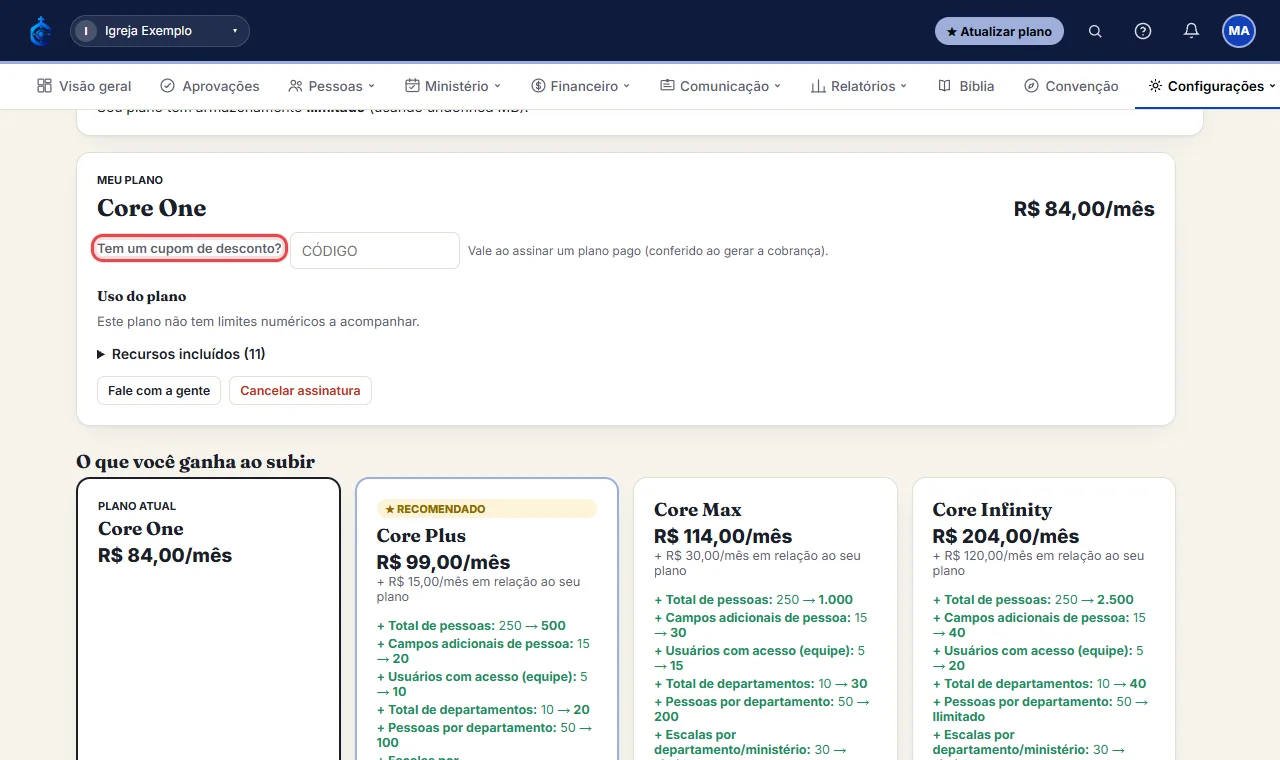This screenshot has width=1280, height=760.
Task: Click the Pessoas people icon
Action: point(295,86)
